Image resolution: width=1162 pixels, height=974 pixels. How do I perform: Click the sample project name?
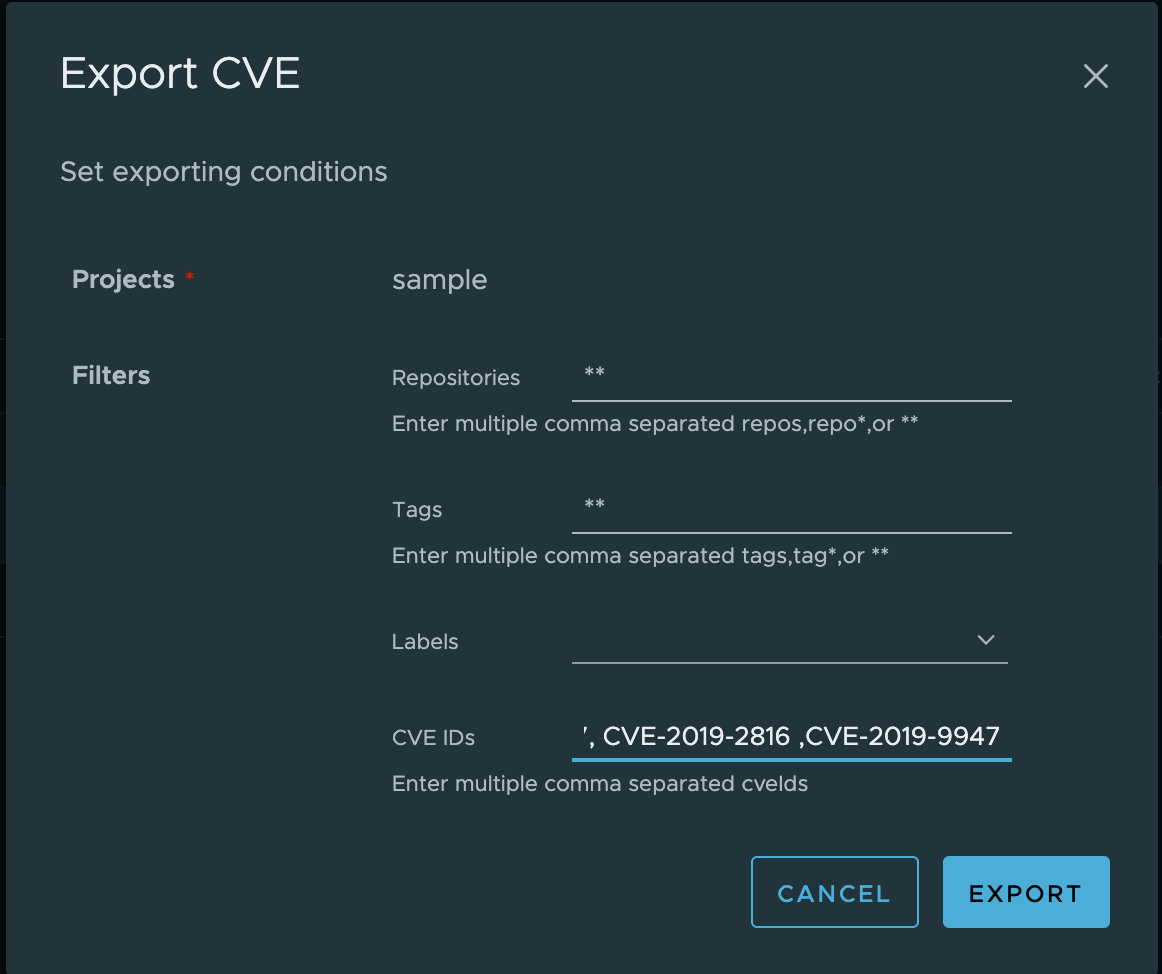click(x=439, y=280)
